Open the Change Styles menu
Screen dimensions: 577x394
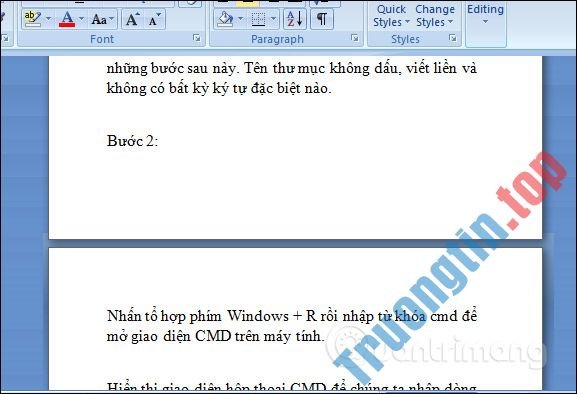[x=435, y=15]
